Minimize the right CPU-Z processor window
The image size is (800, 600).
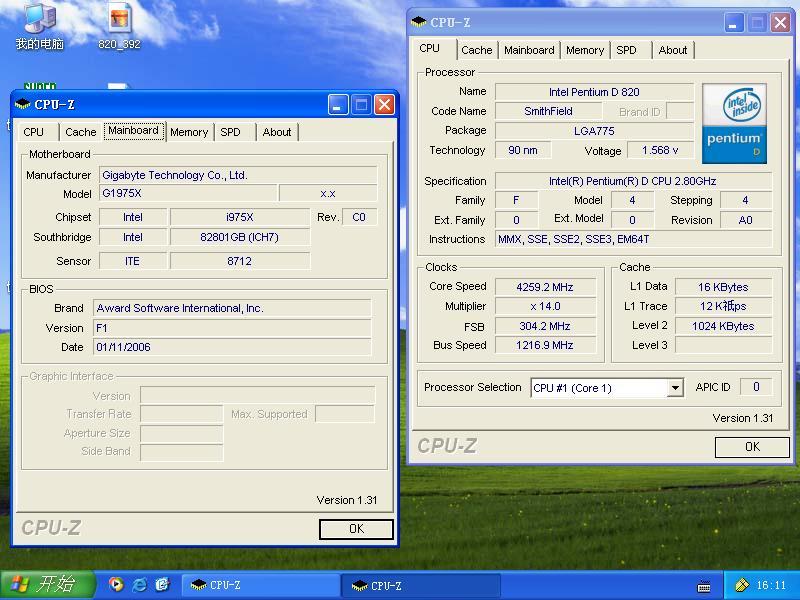[x=734, y=22]
